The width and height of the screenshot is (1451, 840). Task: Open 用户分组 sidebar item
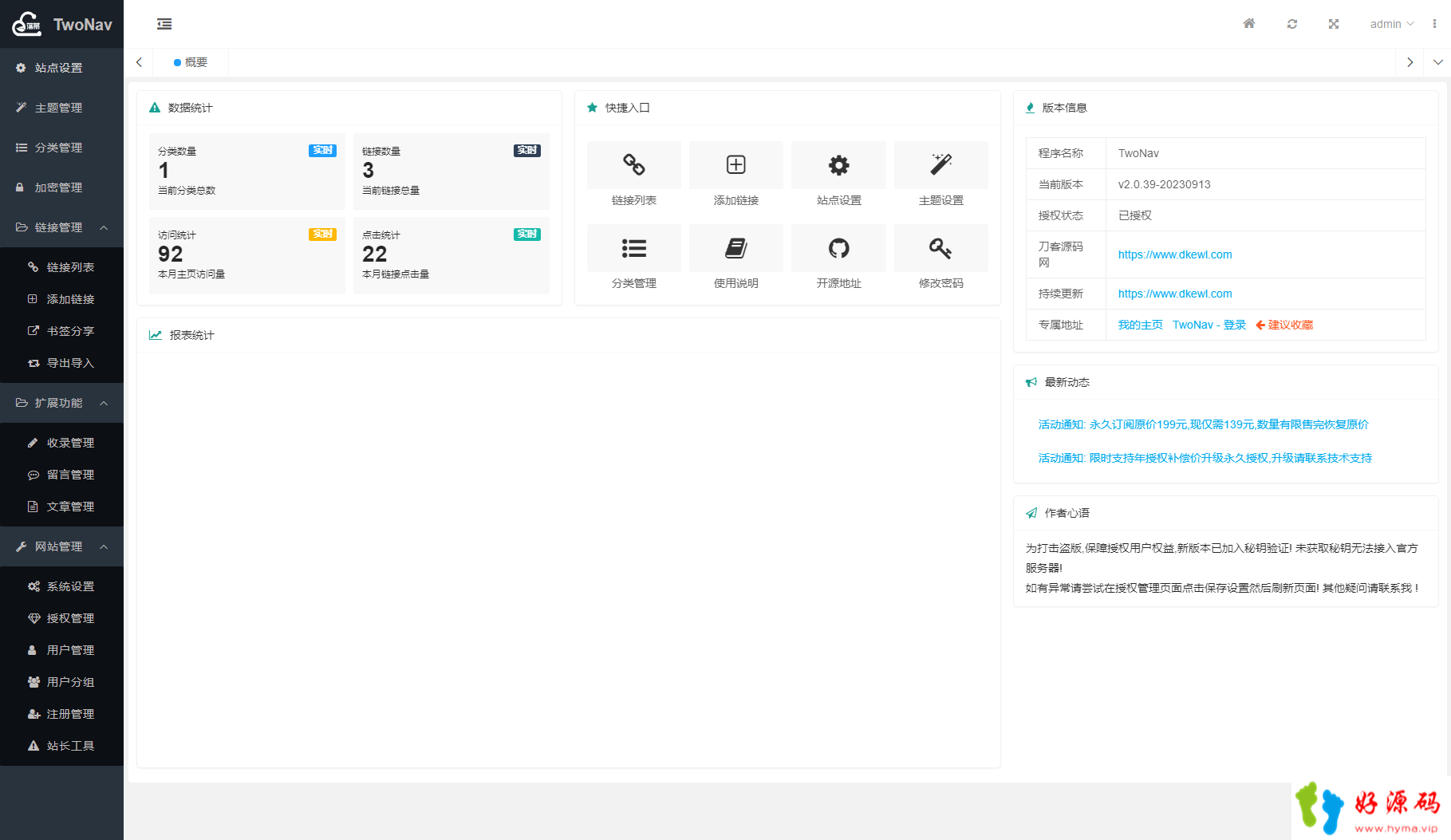tap(61, 682)
